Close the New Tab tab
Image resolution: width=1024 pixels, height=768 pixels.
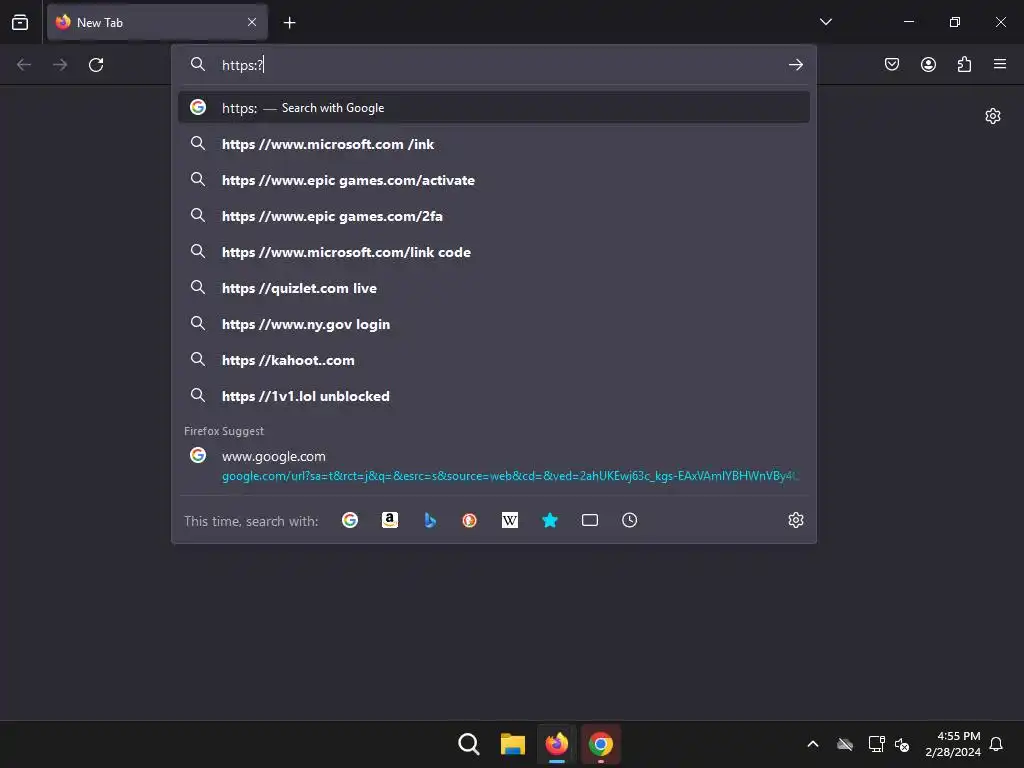click(252, 22)
